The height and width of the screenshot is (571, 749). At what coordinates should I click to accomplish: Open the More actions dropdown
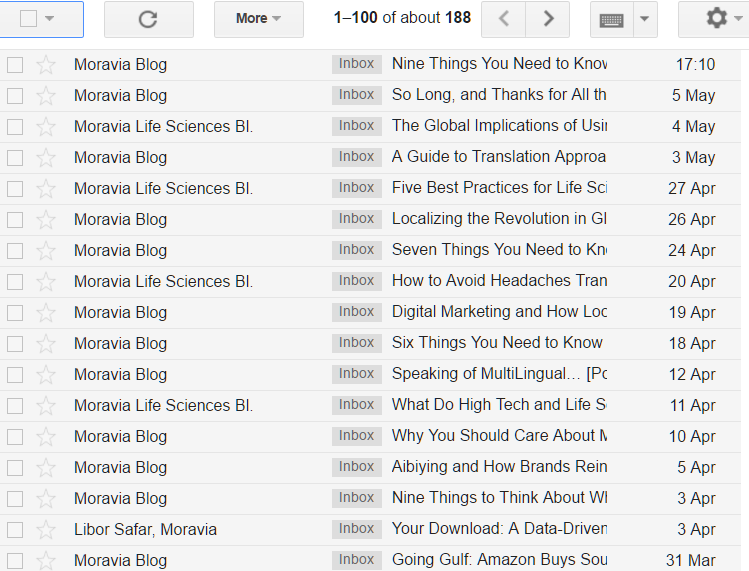point(258,19)
